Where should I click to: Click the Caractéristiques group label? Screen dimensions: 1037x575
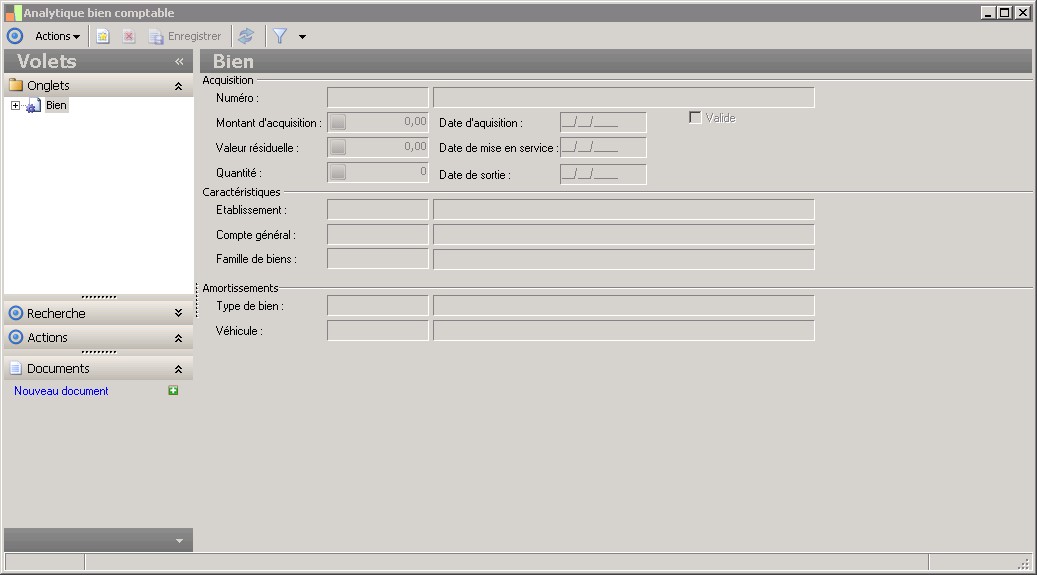point(241,192)
